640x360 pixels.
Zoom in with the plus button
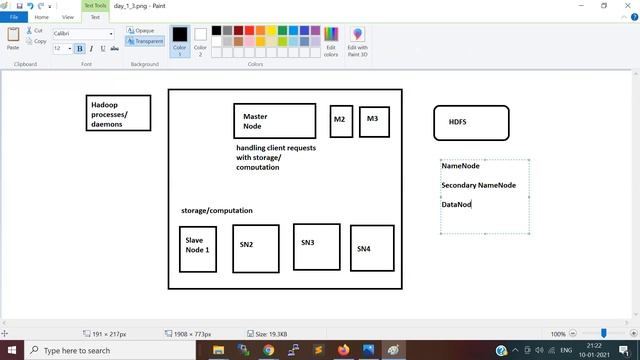click(x=633, y=333)
